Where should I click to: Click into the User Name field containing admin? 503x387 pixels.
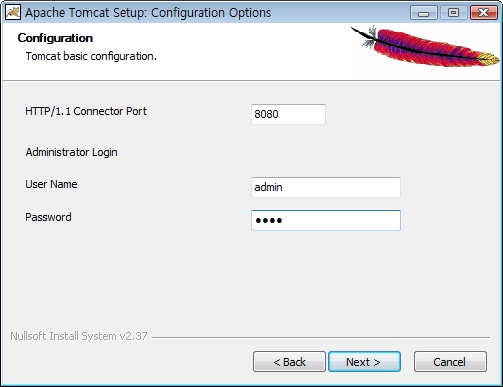pyautogui.click(x=326, y=187)
